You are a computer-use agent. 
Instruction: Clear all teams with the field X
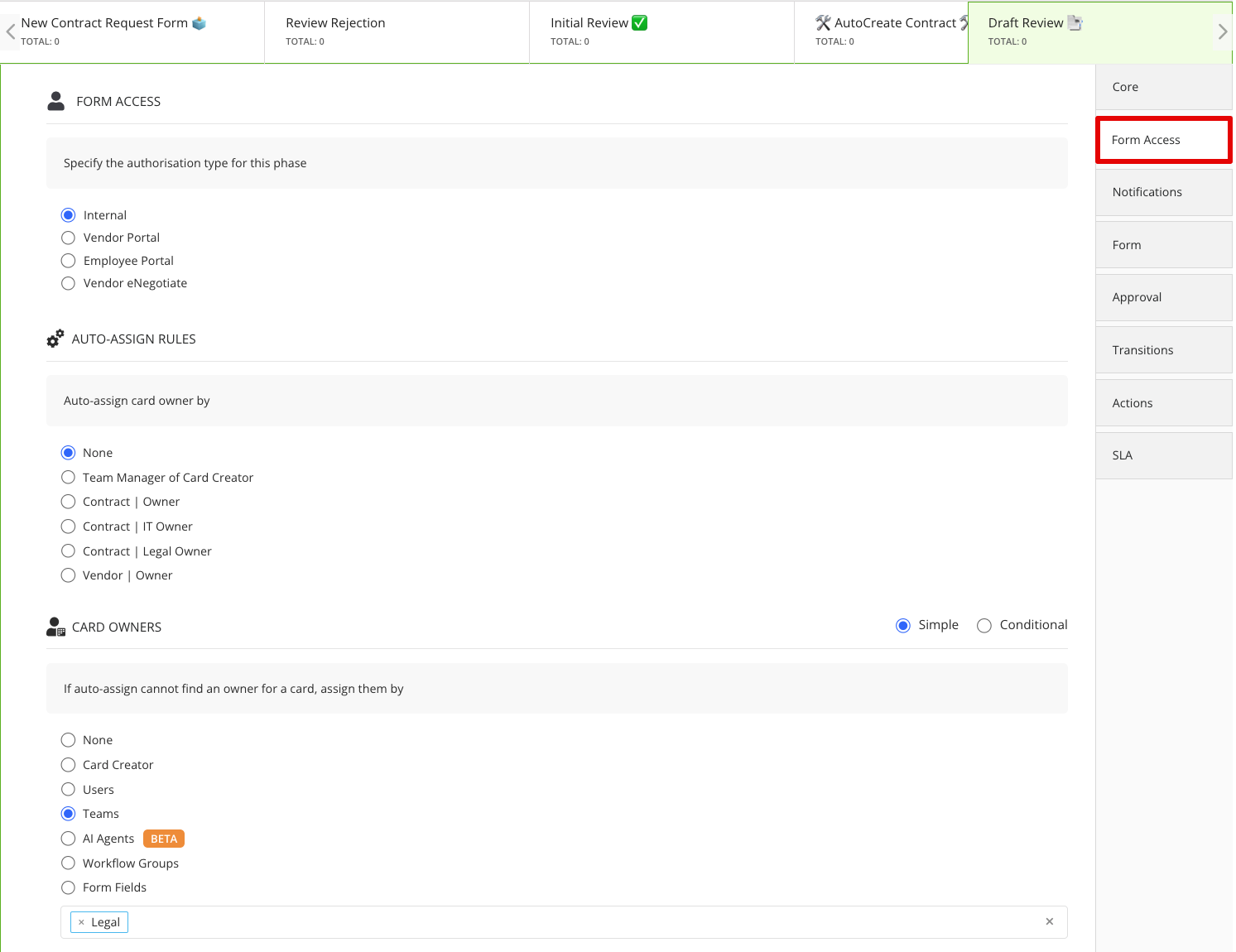pos(1050,921)
